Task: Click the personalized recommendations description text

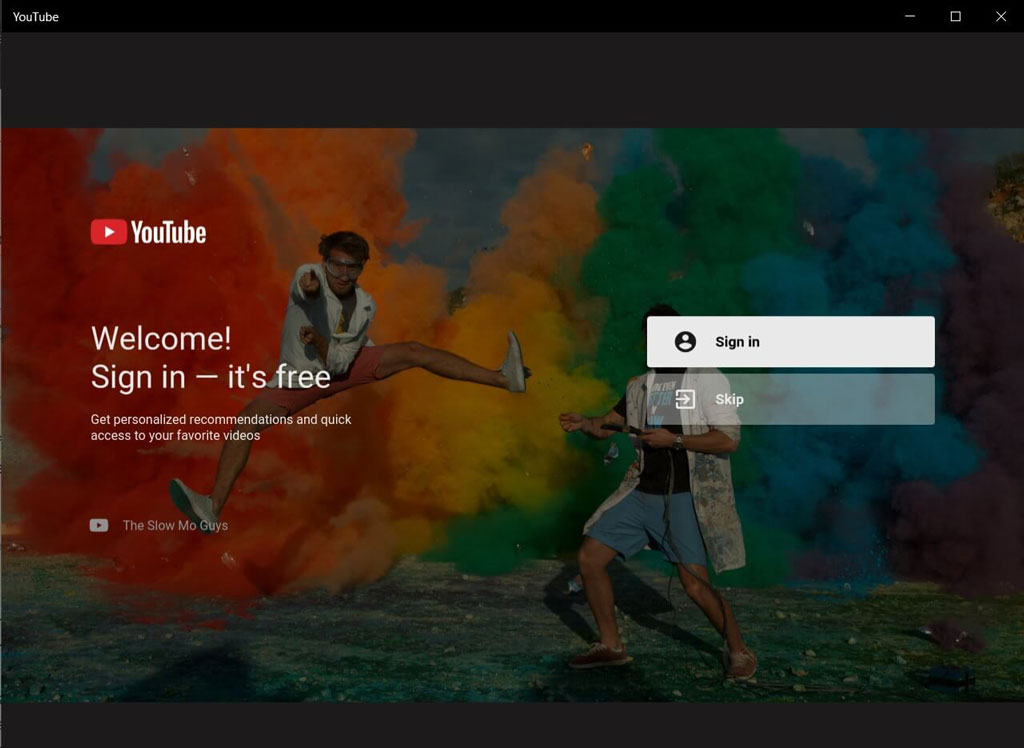Action: click(x=221, y=427)
